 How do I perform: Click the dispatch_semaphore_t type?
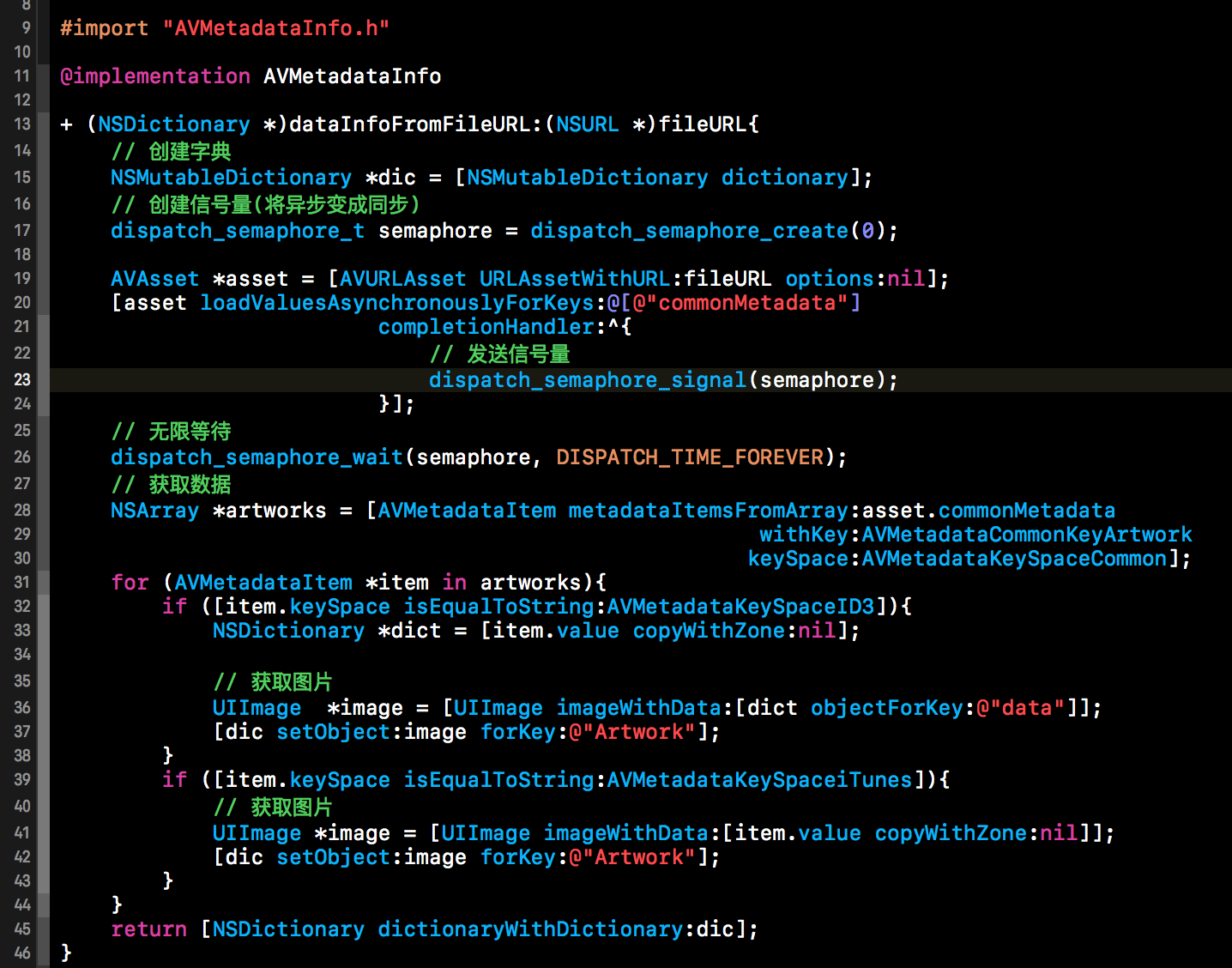pos(238,231)
